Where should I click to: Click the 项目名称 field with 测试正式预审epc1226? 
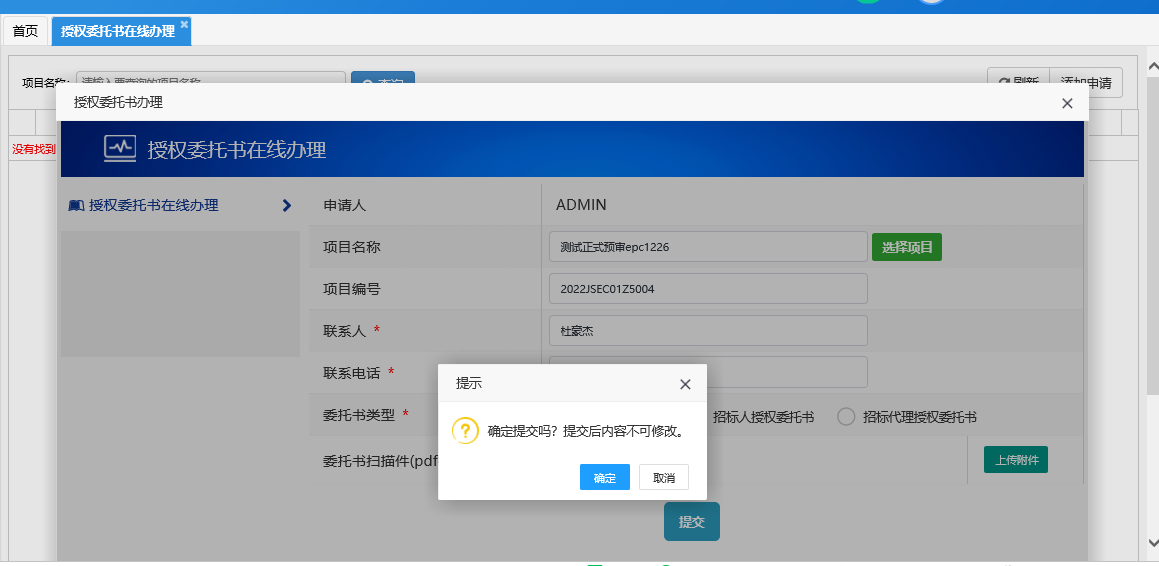point(708,247)
